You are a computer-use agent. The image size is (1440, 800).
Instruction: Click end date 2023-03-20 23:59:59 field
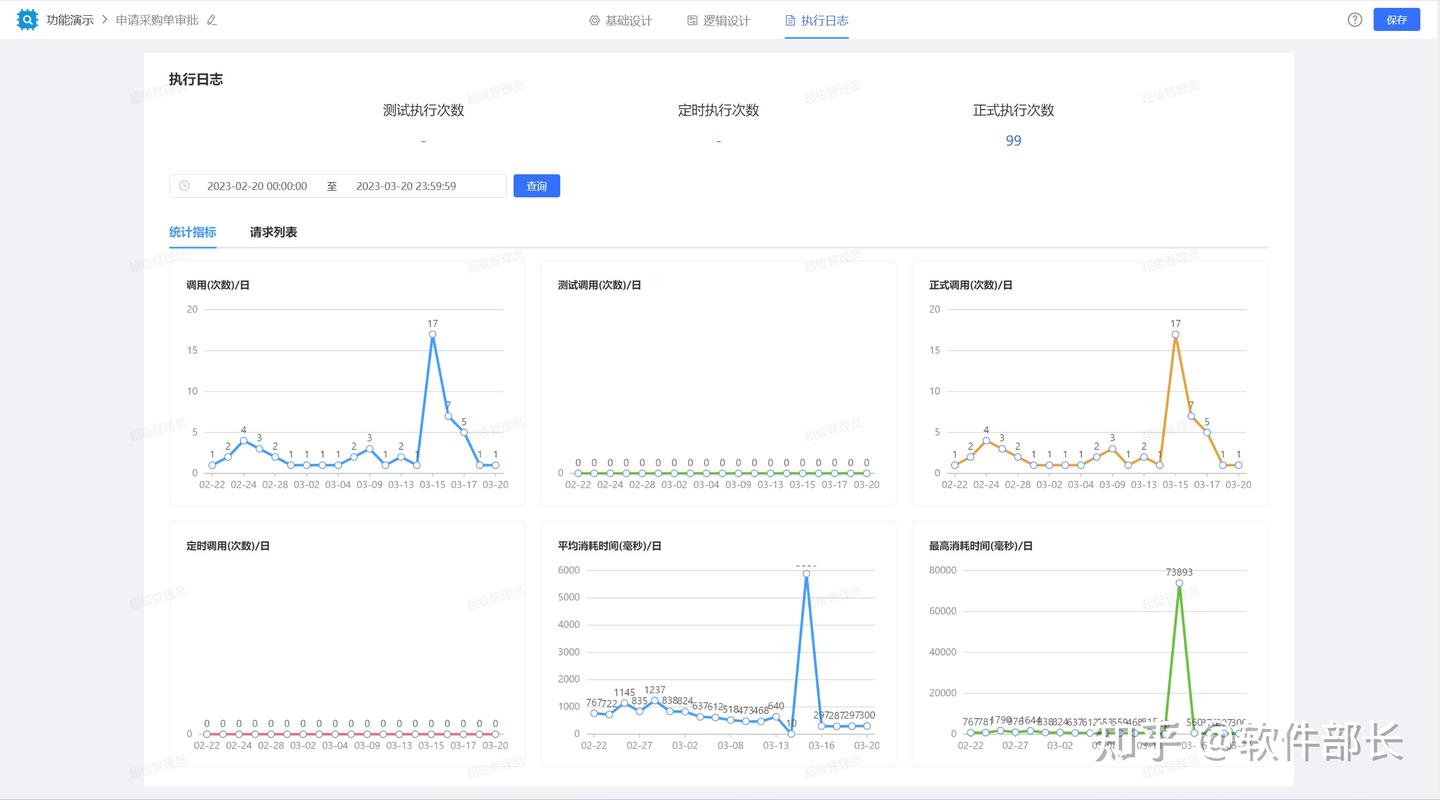pyautogui.click(x=406, y=186)
